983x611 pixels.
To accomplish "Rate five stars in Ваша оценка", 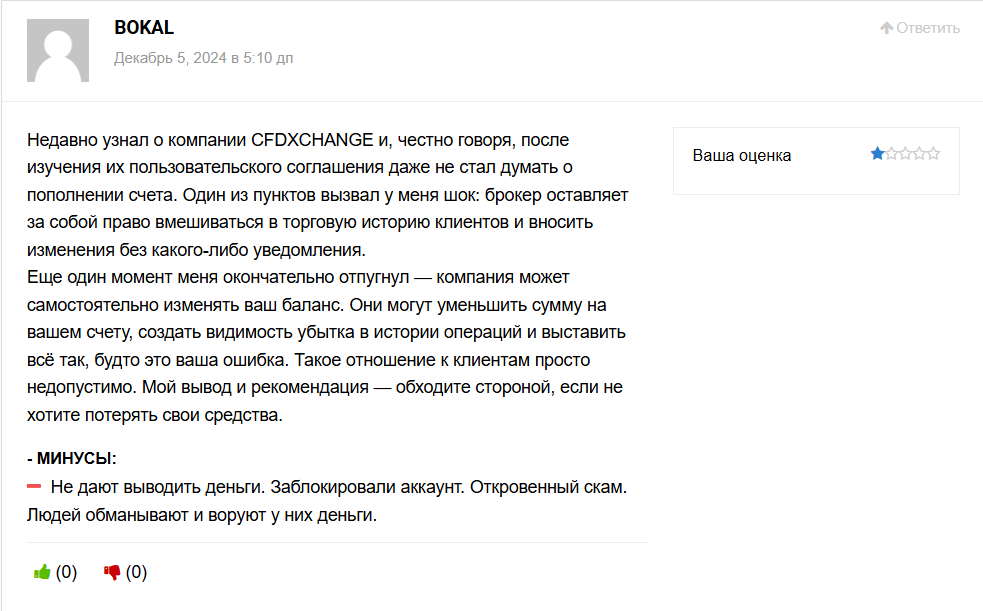I will tap(933, 154).
